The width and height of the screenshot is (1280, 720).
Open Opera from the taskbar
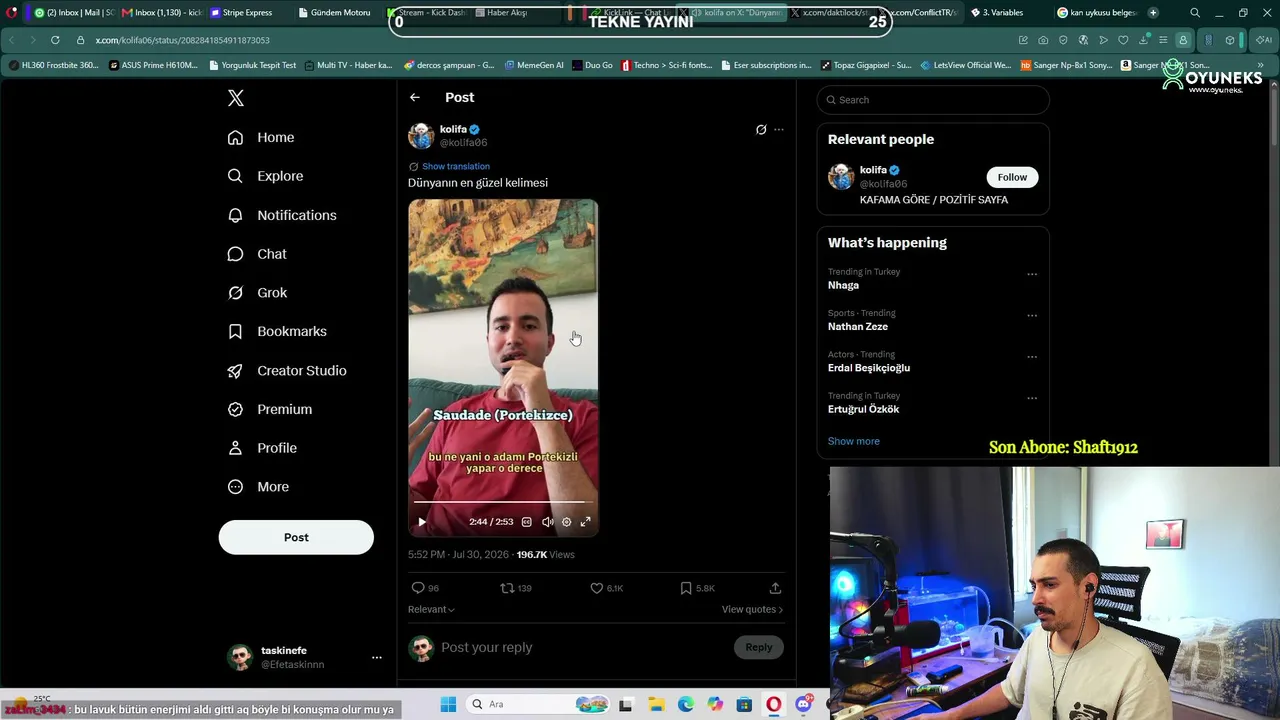(773, 705)
